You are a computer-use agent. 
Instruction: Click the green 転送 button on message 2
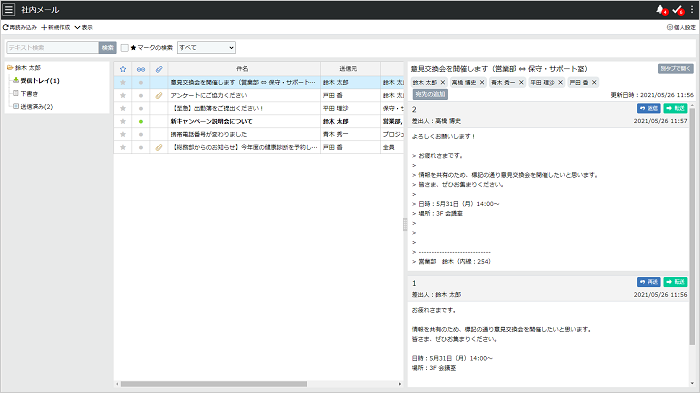[x=675, y=108]
